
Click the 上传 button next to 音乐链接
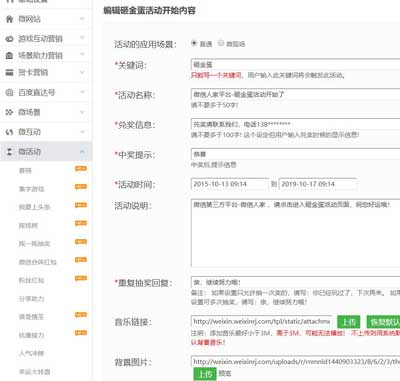click(x=349, y=322)
